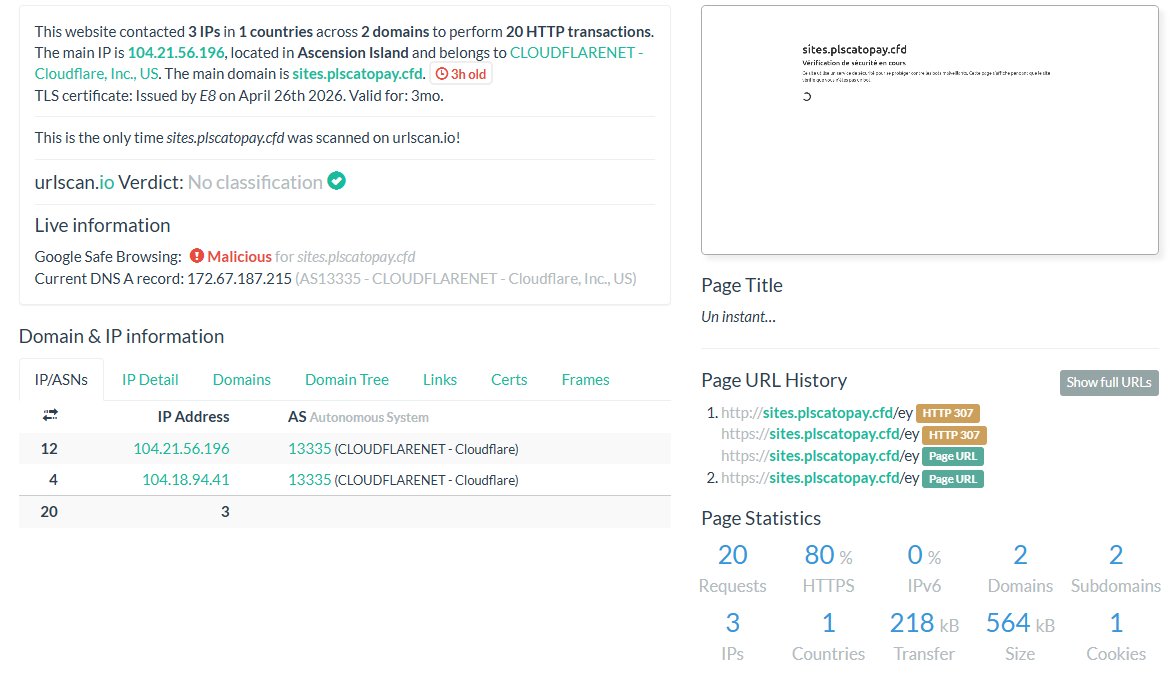Click the DNS A record 172.67.187.215 text
Screen dimensions: 1176x677
click(239, 278)
